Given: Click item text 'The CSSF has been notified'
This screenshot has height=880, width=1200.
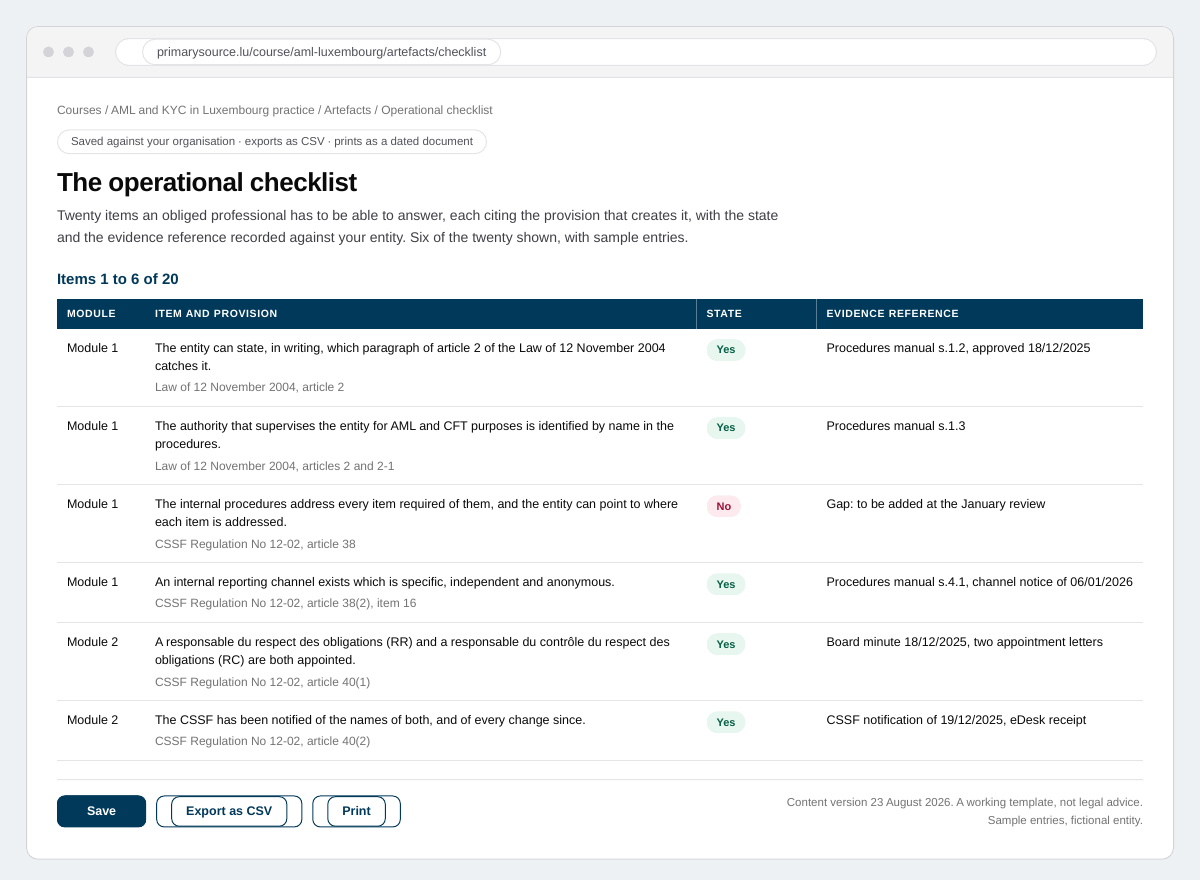Looking at the screenshot, I should coord(370,720).
